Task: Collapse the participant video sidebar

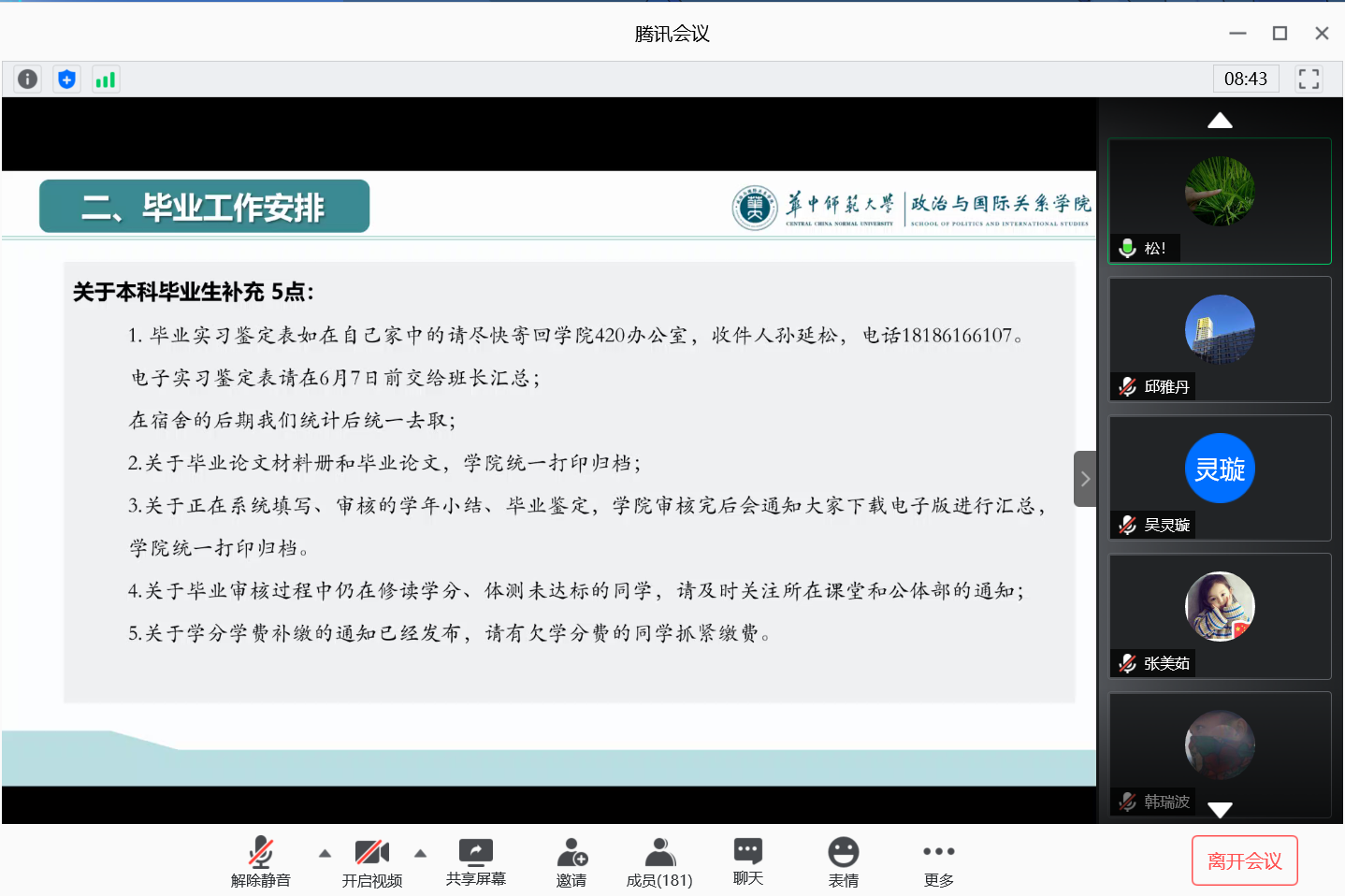Action: coord(1085,479)
